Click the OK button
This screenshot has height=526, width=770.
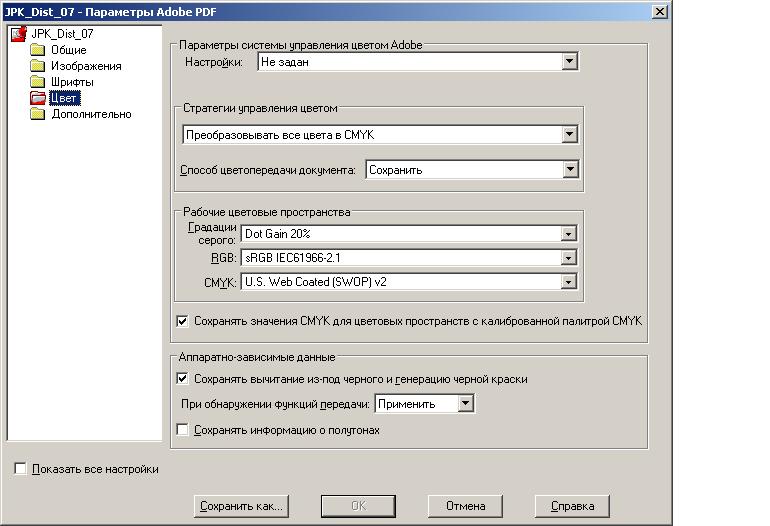click(x=358, y=506)
